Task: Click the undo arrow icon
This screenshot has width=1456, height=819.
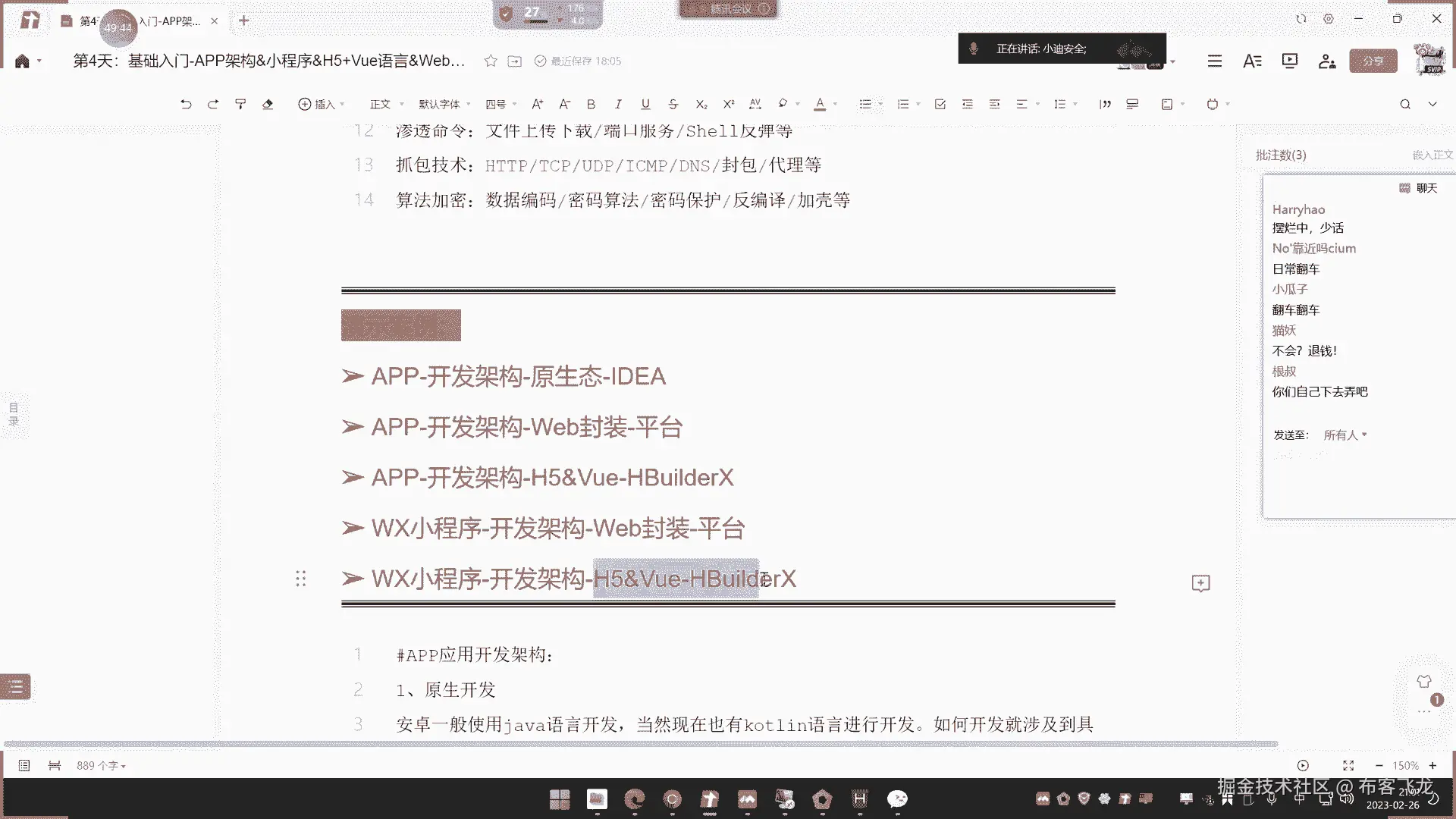Action: pos(186,104)
